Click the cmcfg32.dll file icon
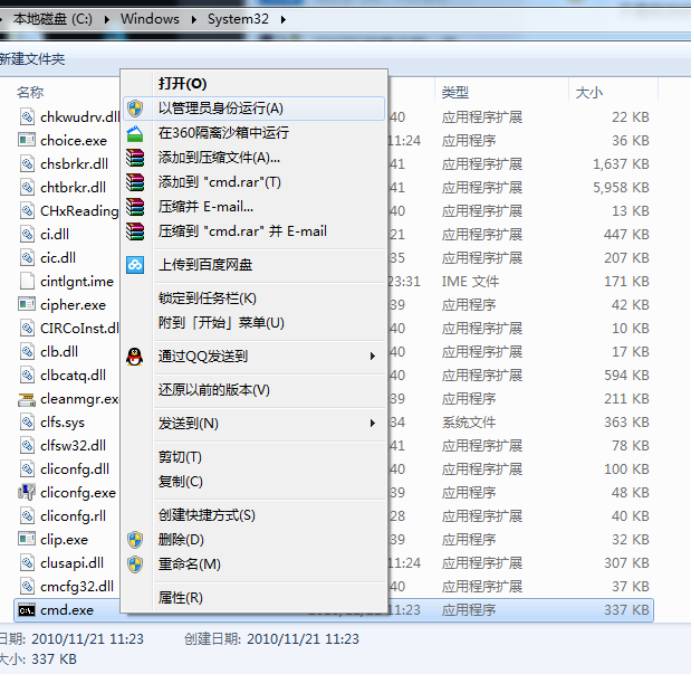The image size is (694, 676). click(x=27, y=587)
